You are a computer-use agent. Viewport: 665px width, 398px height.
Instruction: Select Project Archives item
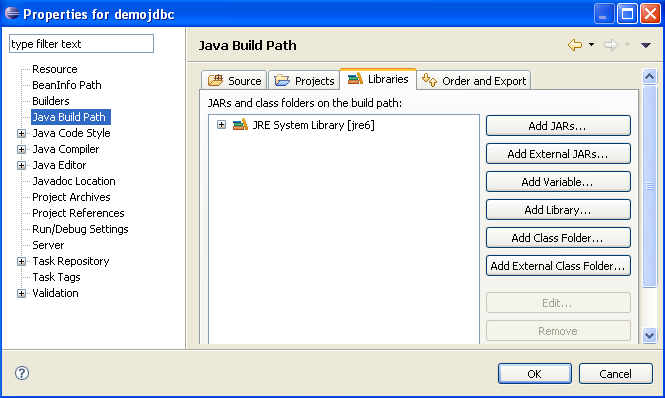point(71,197)
